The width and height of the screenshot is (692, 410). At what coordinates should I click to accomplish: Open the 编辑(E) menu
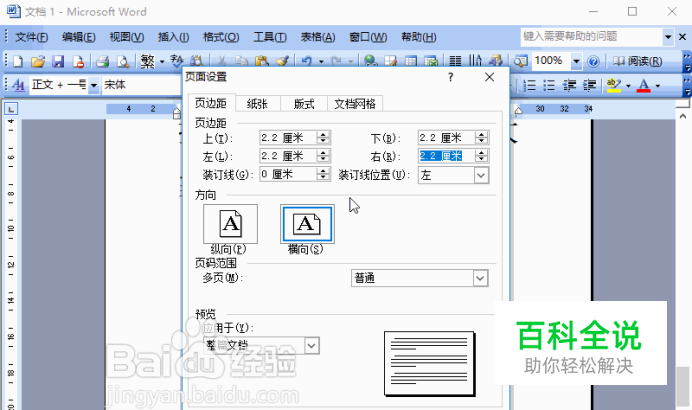coord(79,37)
